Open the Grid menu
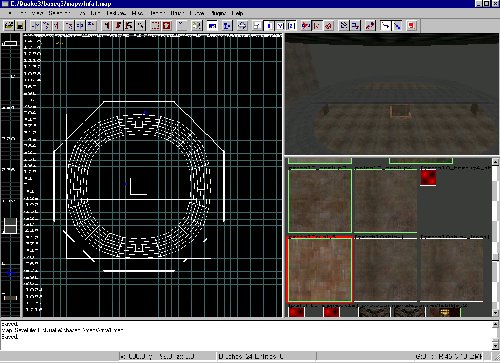This screenshot has height=363, width=500. pyautogui.click(x=95, y=13)
